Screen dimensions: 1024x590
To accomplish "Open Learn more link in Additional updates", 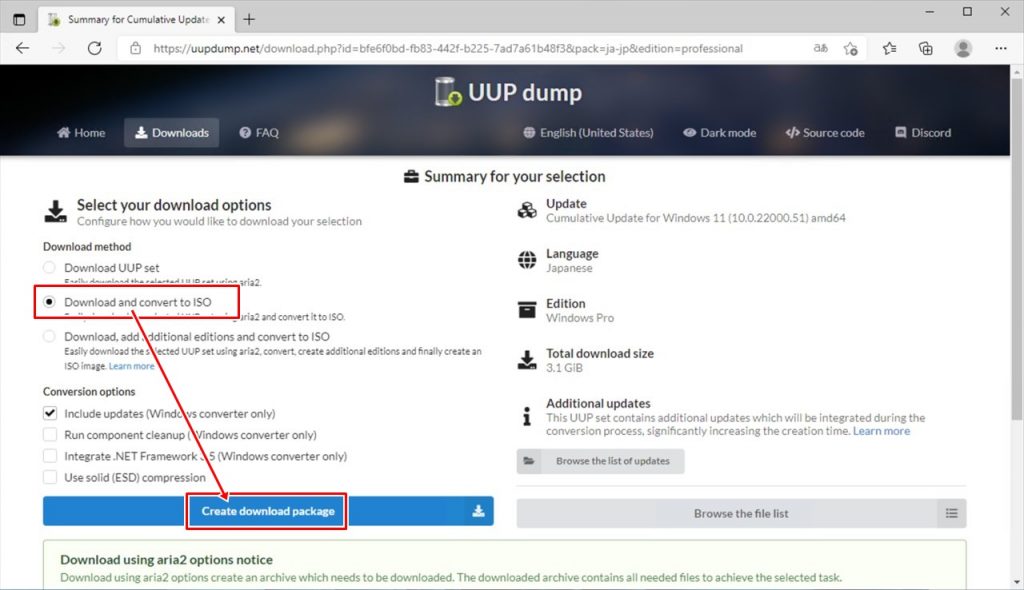I will (881, 431).
